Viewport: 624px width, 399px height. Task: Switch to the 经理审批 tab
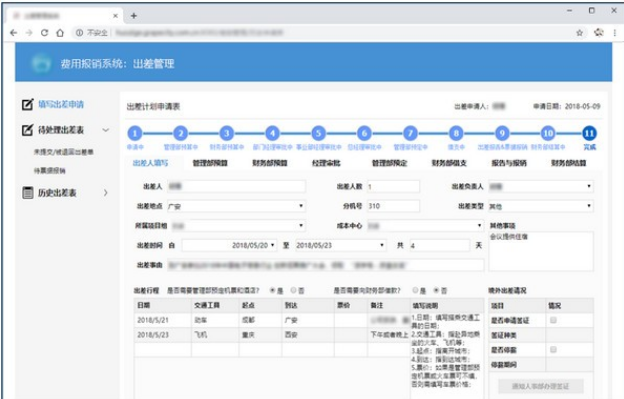click(326, 163)
